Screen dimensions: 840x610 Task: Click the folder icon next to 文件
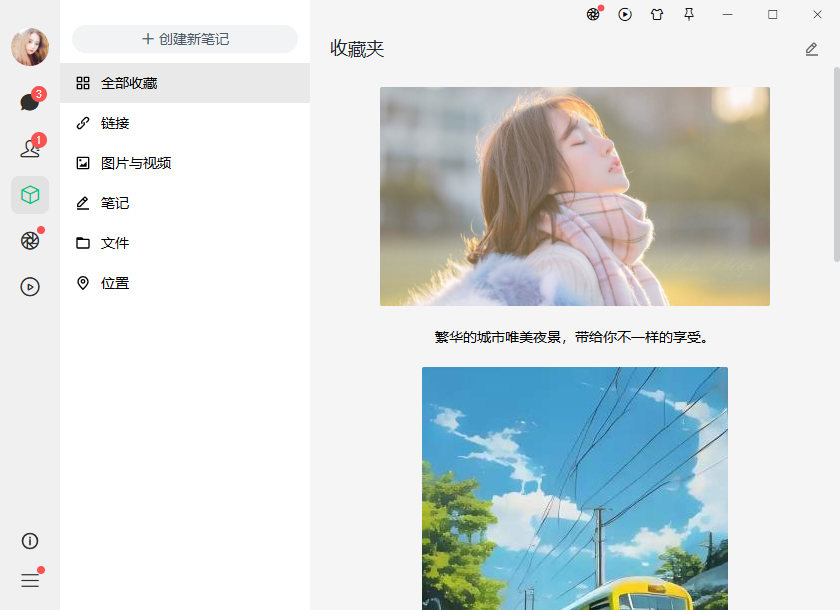click(x=83, y=243)
